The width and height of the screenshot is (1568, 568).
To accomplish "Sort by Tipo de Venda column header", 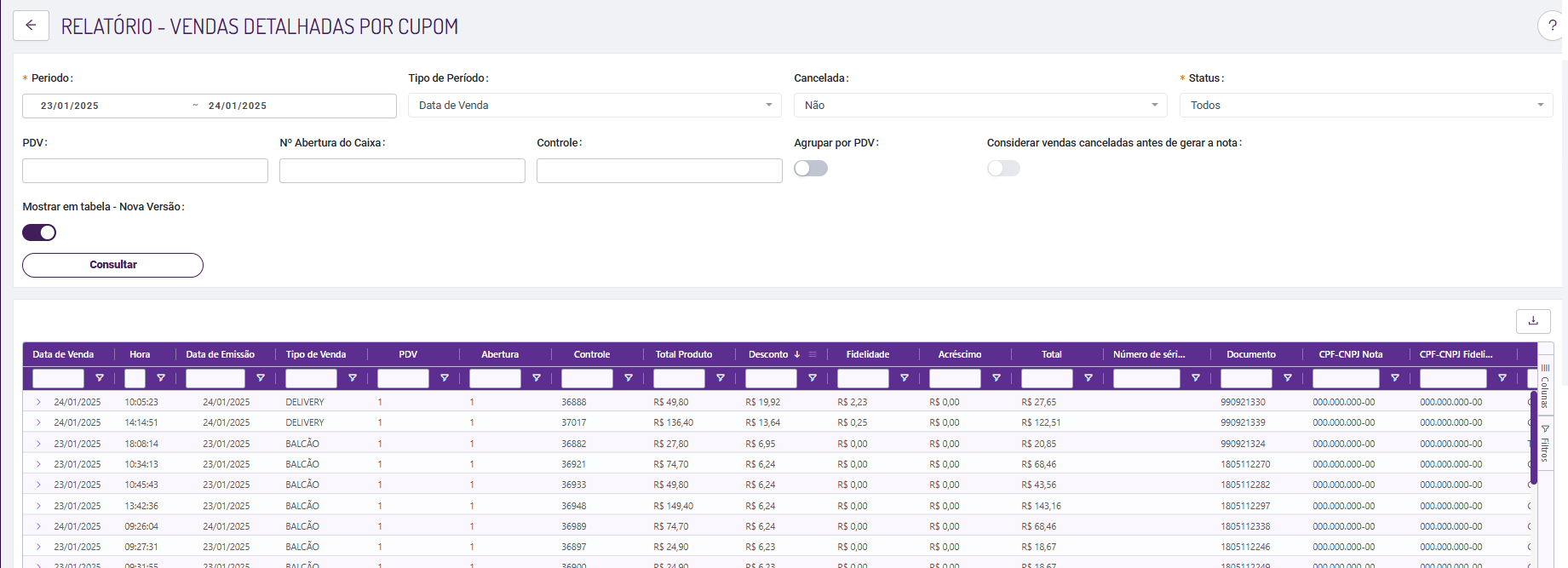I will [x=316, y=354].
